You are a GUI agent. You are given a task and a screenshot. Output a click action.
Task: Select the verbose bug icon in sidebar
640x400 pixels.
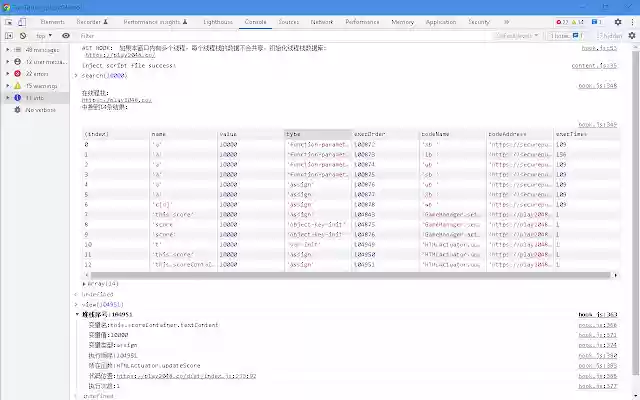pos(17,110)
